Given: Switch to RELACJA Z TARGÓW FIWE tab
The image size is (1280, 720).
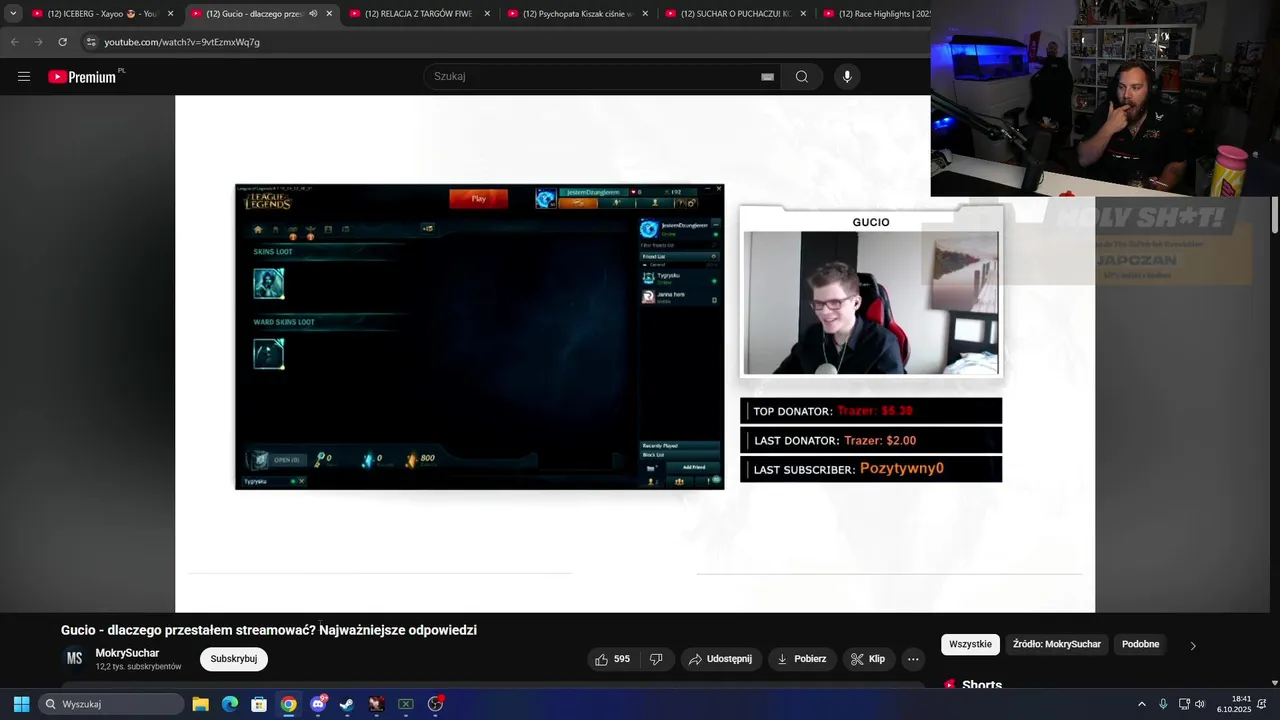Looking at the screenshot, I should tap(418, 14).
